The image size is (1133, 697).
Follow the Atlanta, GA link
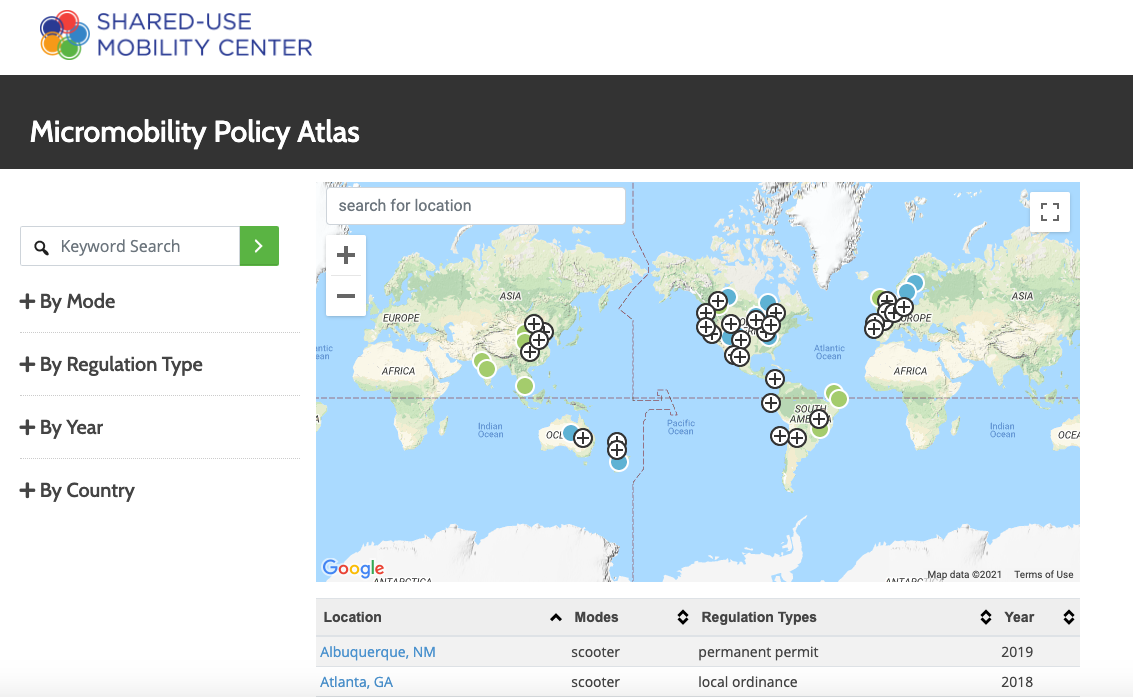pos(356,681)
